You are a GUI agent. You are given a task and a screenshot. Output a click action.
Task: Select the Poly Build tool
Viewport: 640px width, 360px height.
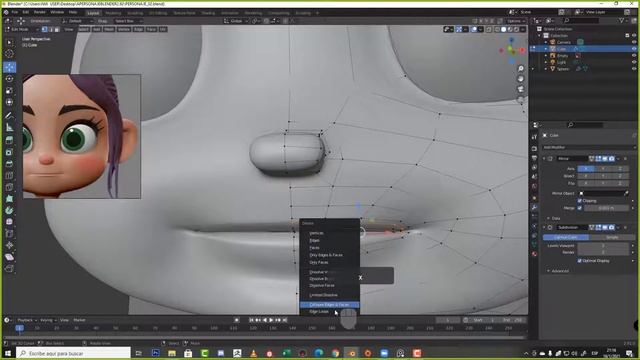[x=9, y=199]
